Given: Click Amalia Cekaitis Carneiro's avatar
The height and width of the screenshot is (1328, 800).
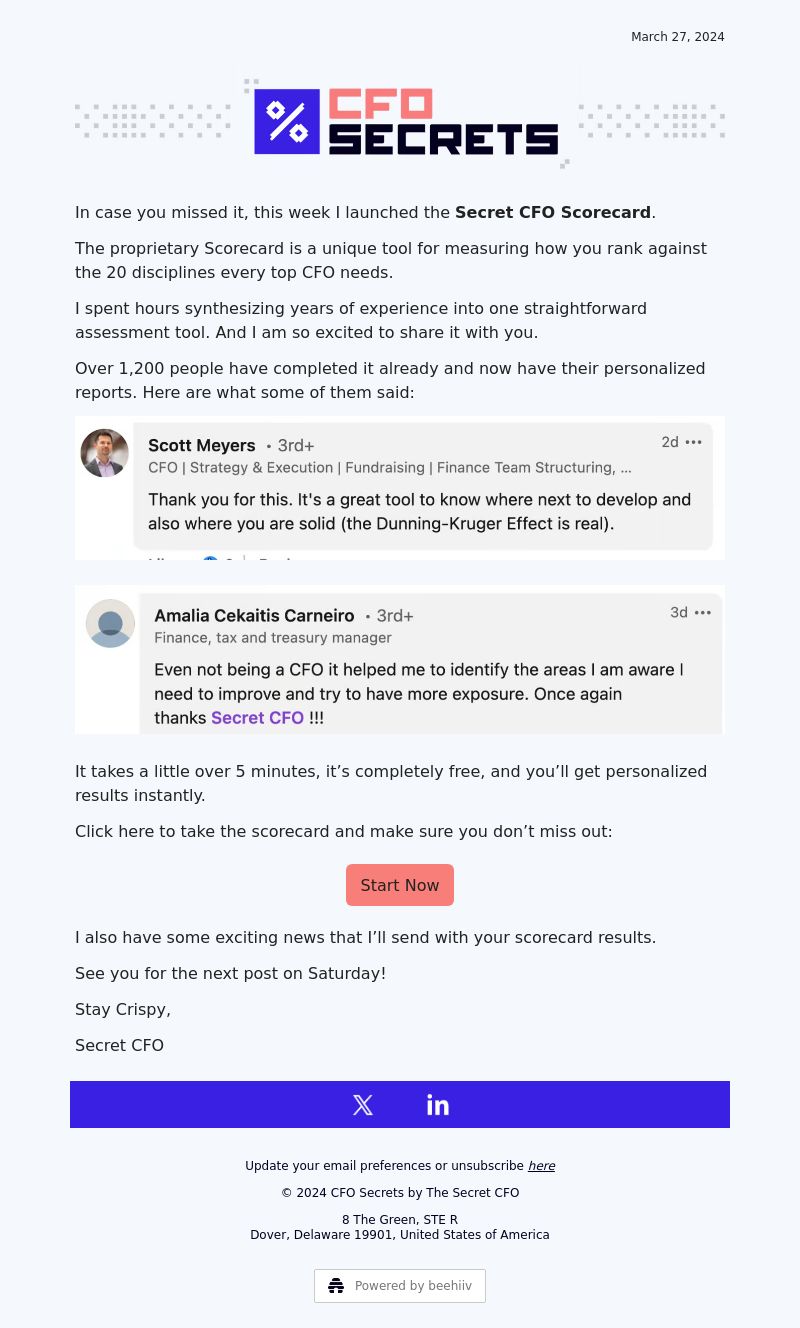Looking at the screenshot, I should (x=110, y=624).
